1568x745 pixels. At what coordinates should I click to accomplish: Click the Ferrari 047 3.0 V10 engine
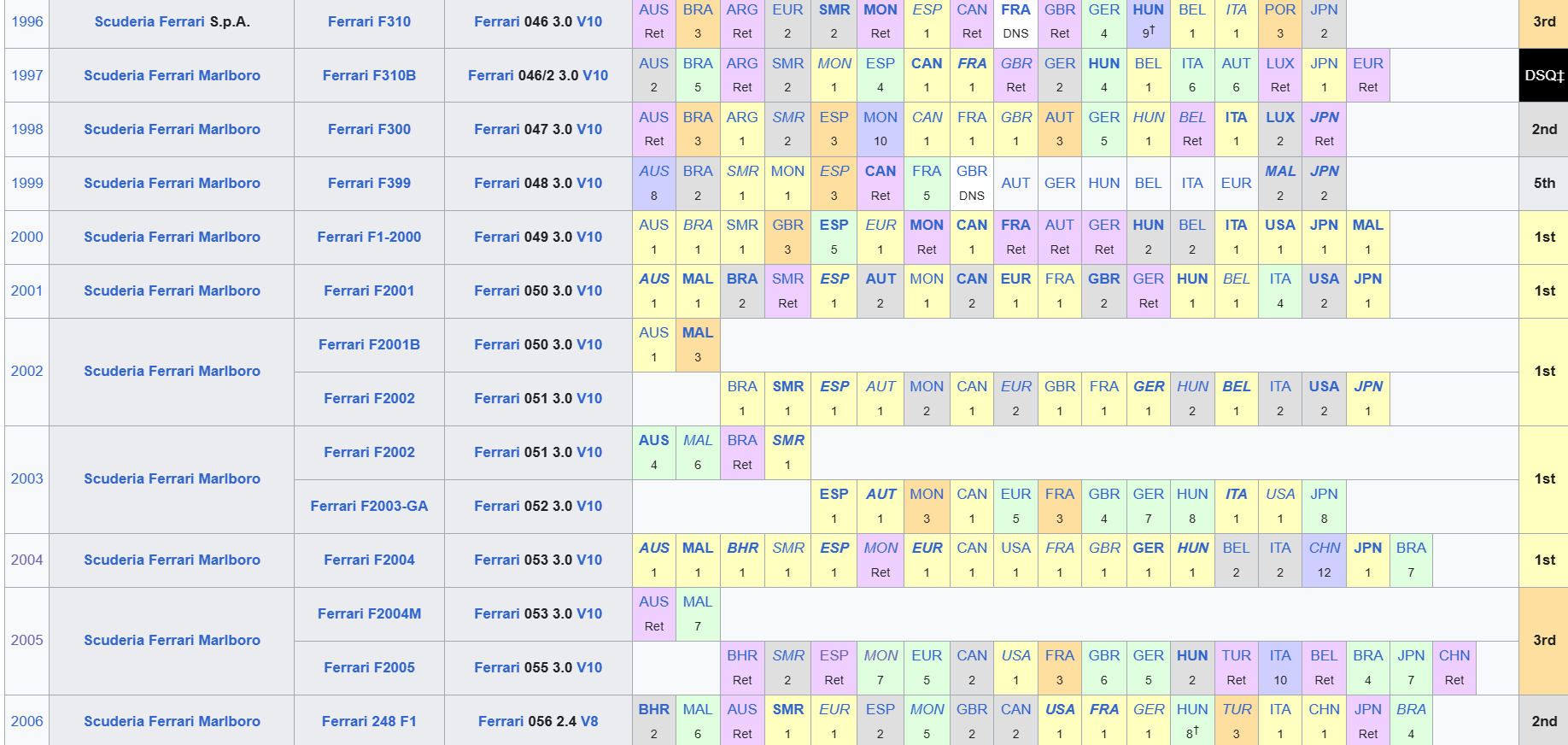(538, 129)
